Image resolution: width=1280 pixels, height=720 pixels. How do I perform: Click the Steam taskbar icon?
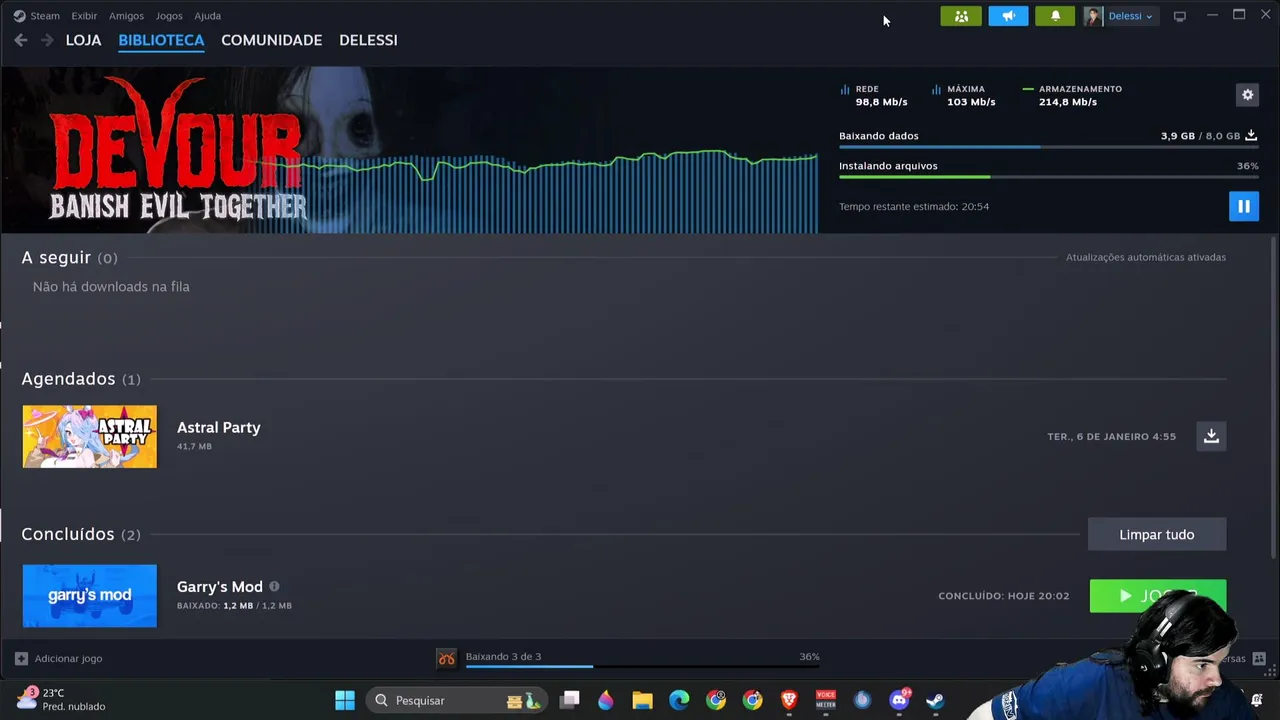936,700
